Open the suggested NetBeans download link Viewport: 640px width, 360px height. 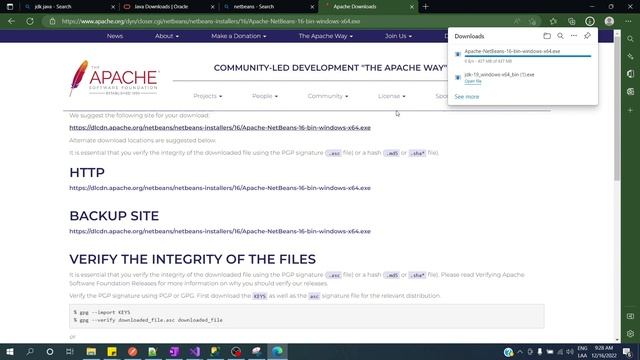[220, 127]
